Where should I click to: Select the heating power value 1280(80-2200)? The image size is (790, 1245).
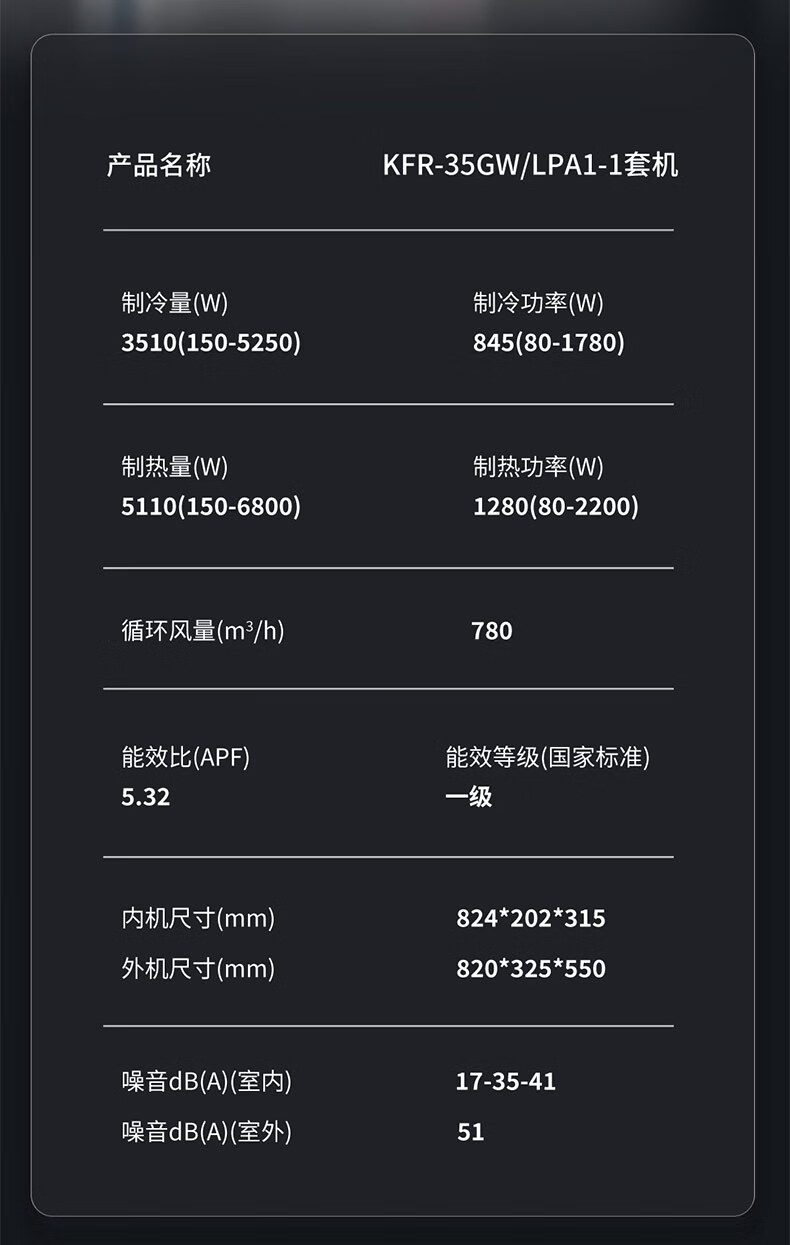555,507
